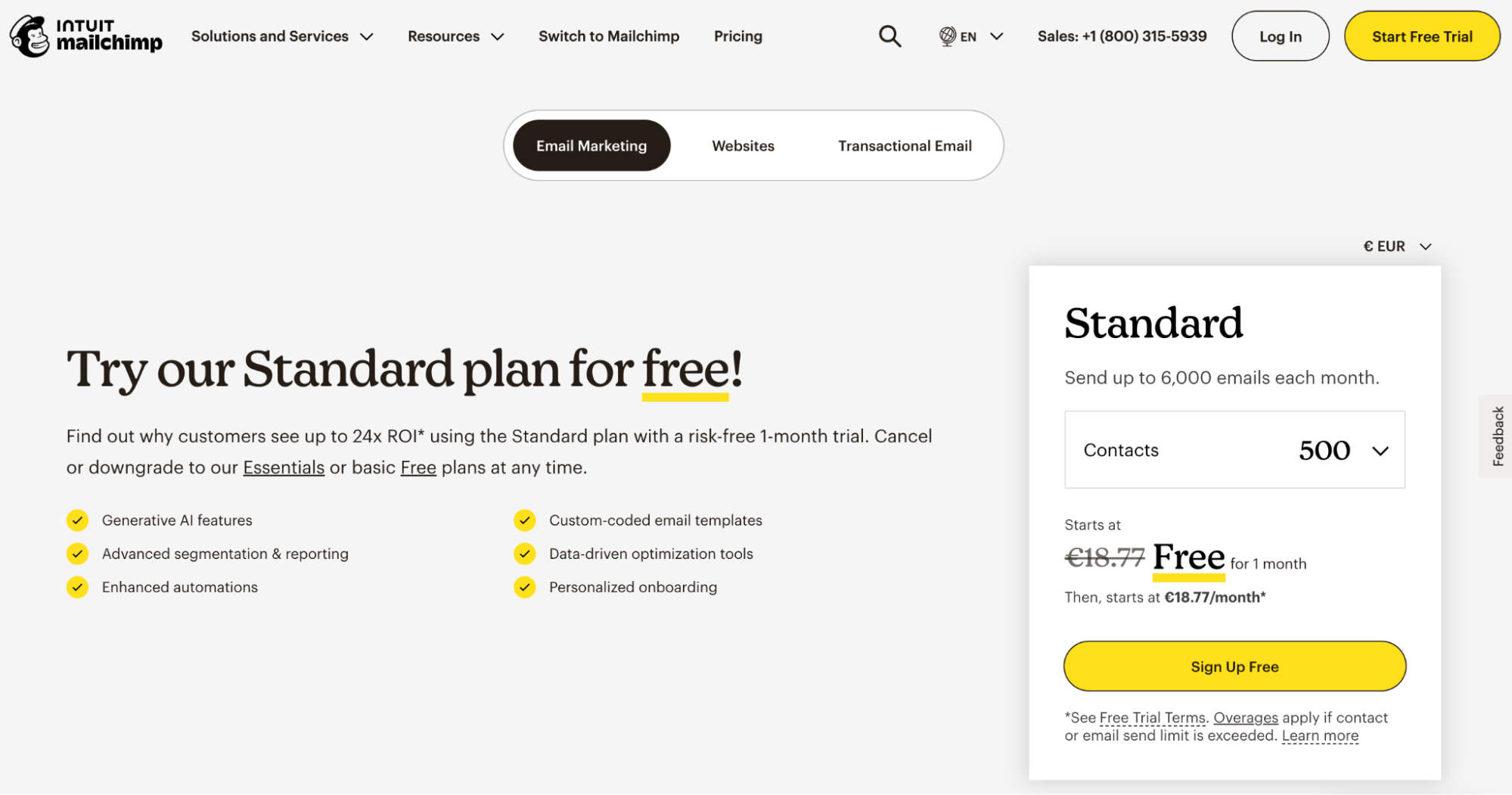This screenshot has height=795, width=1512.
Task: Click the Enhanced automations checkmark icon
Action: pos(77,587)
